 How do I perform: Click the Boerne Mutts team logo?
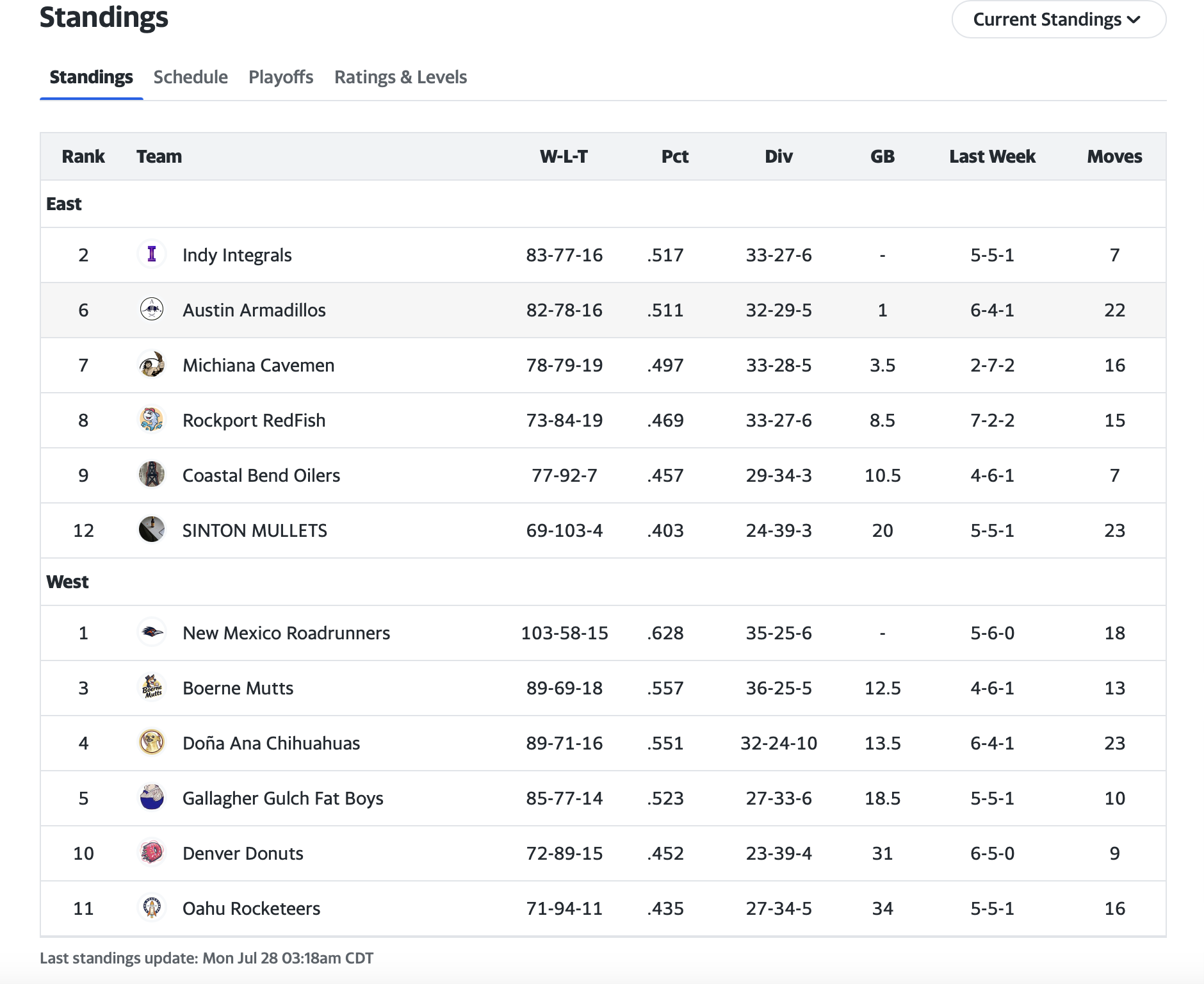(152, 688)
